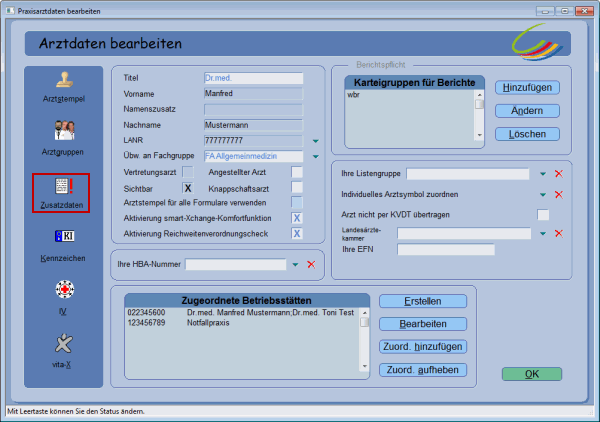600x422 pixels.
Task: Toggle the Angestellter Arzt checkbox
Action: pos(297,172)
